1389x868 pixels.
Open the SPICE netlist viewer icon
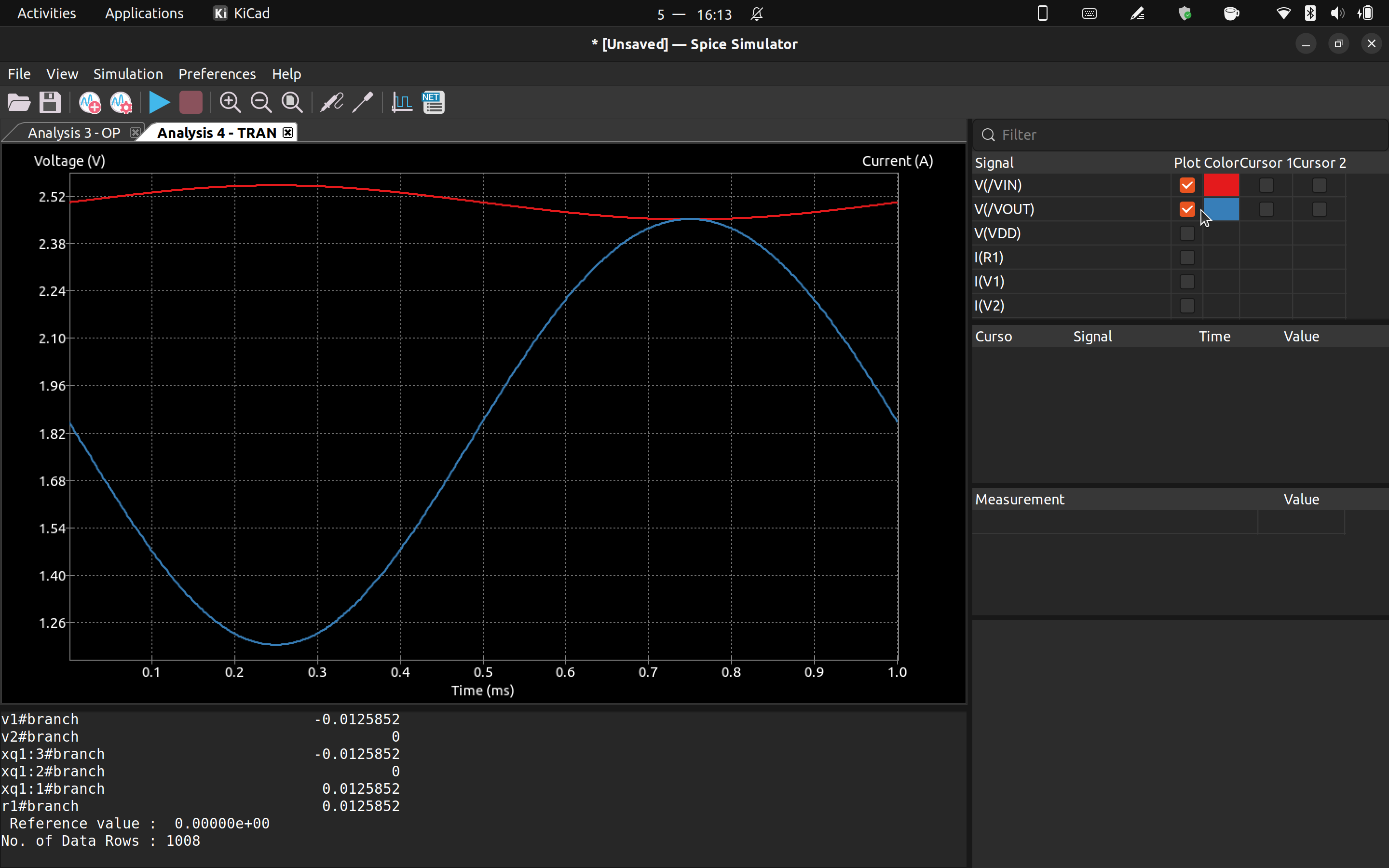tap(434, 103)
